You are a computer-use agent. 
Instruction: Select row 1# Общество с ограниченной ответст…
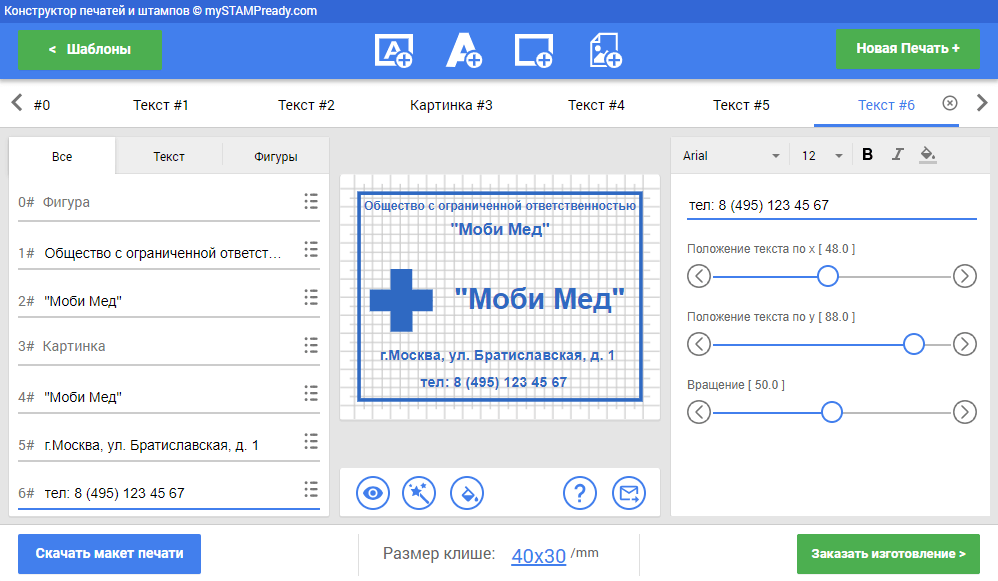tap(169, 253)
